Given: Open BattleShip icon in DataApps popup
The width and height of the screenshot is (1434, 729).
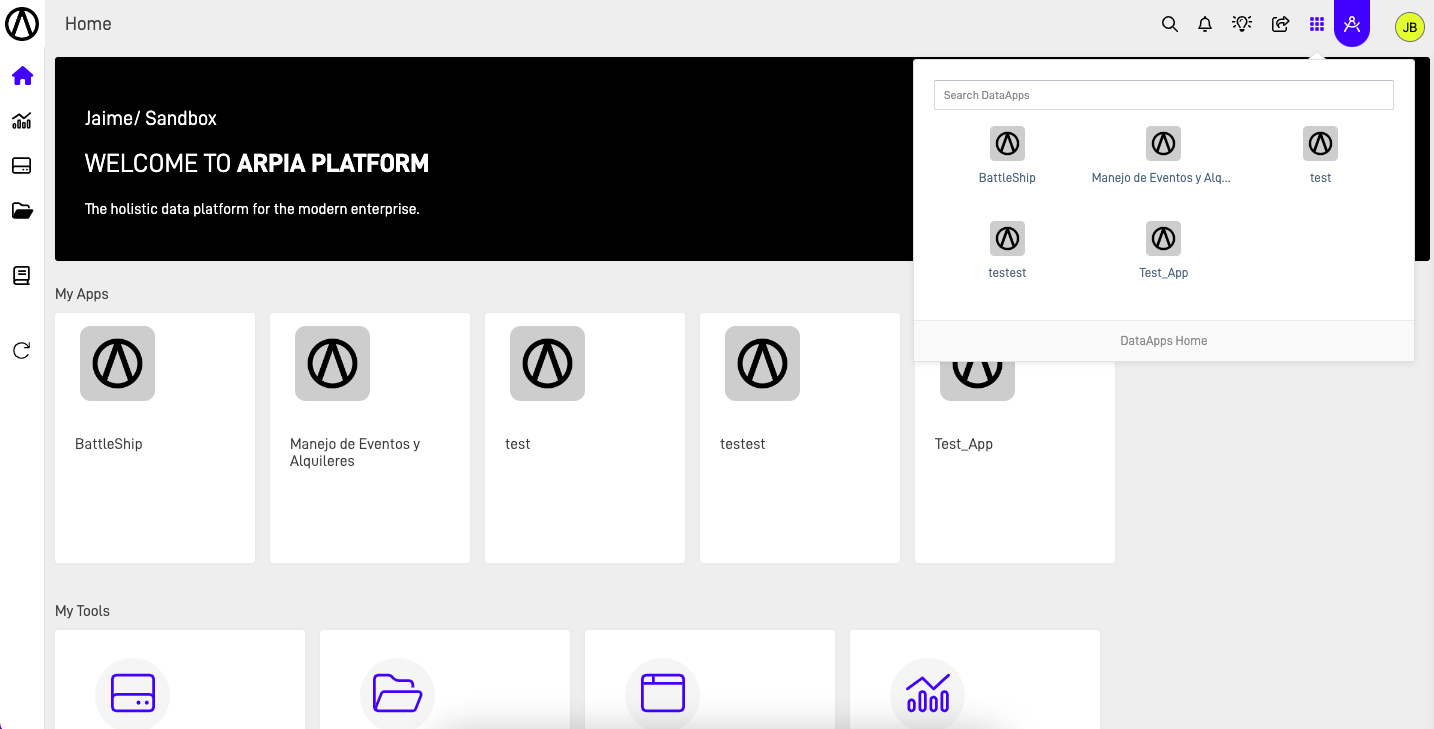Looking at the screenshot, I should [x=1007, y=143].
